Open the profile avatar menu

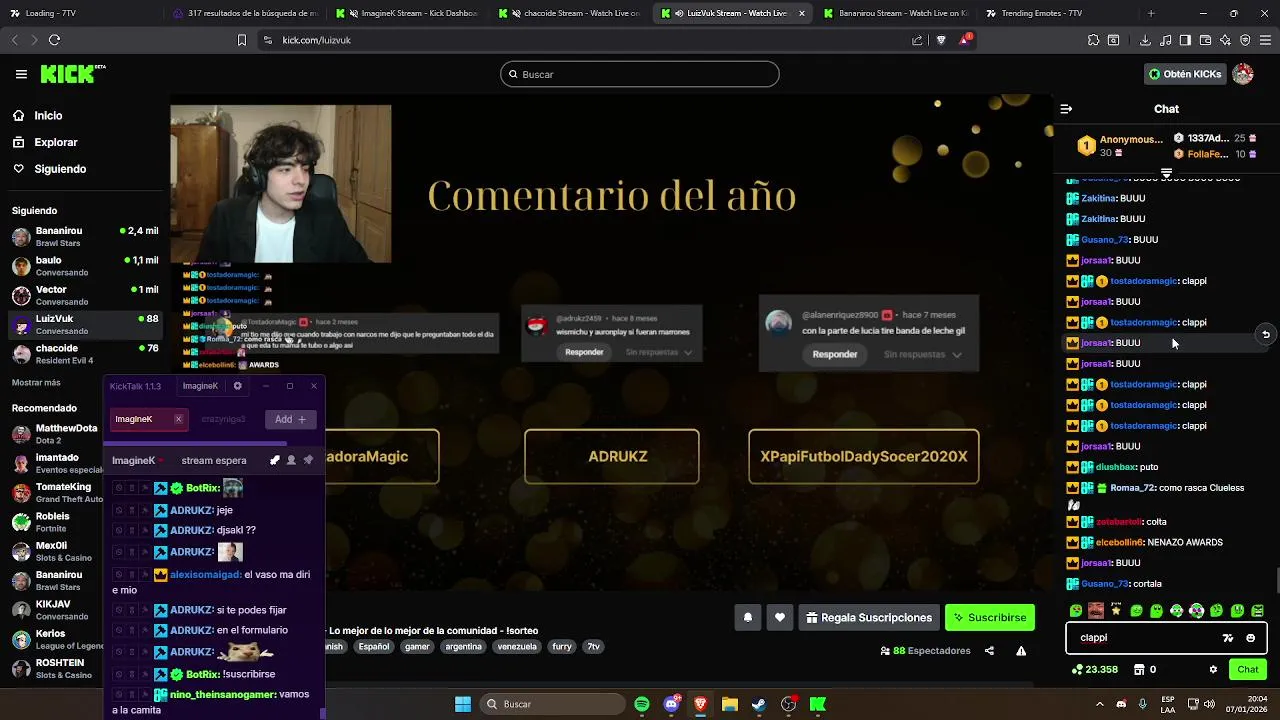point(1243,74)
